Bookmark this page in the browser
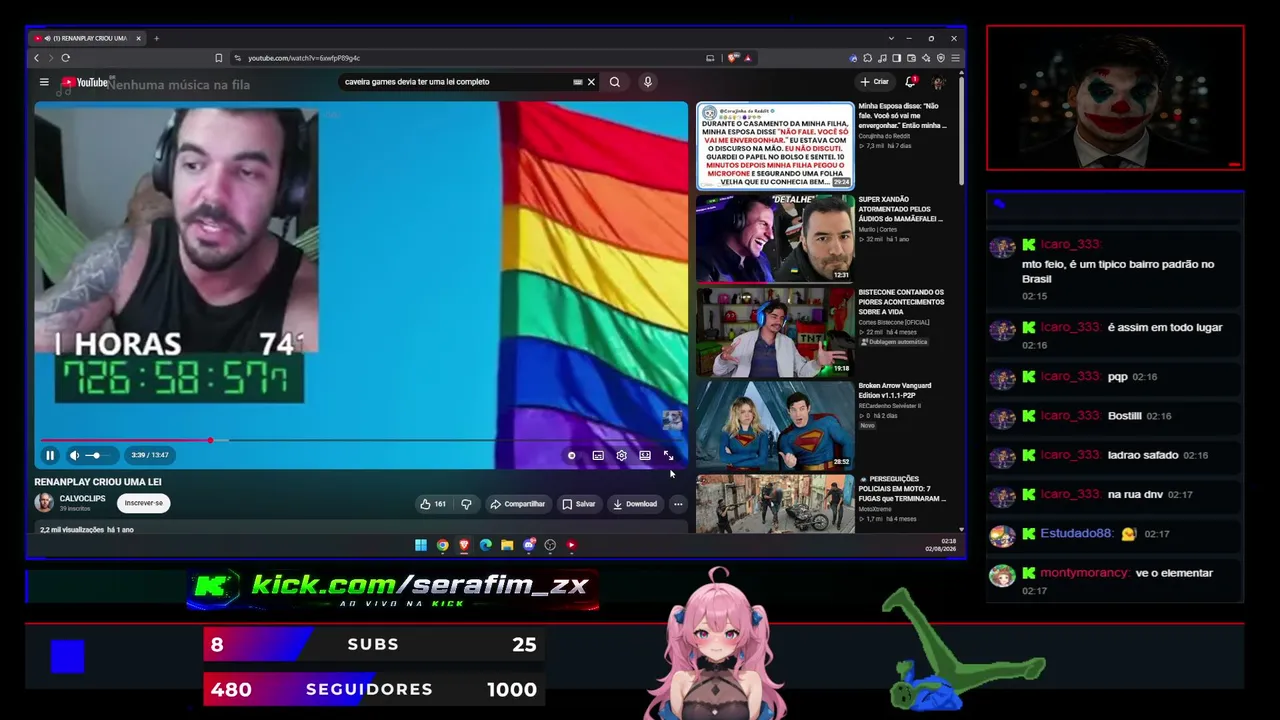The height and width of the screenshot is (720, 1280). pos(219,58)
